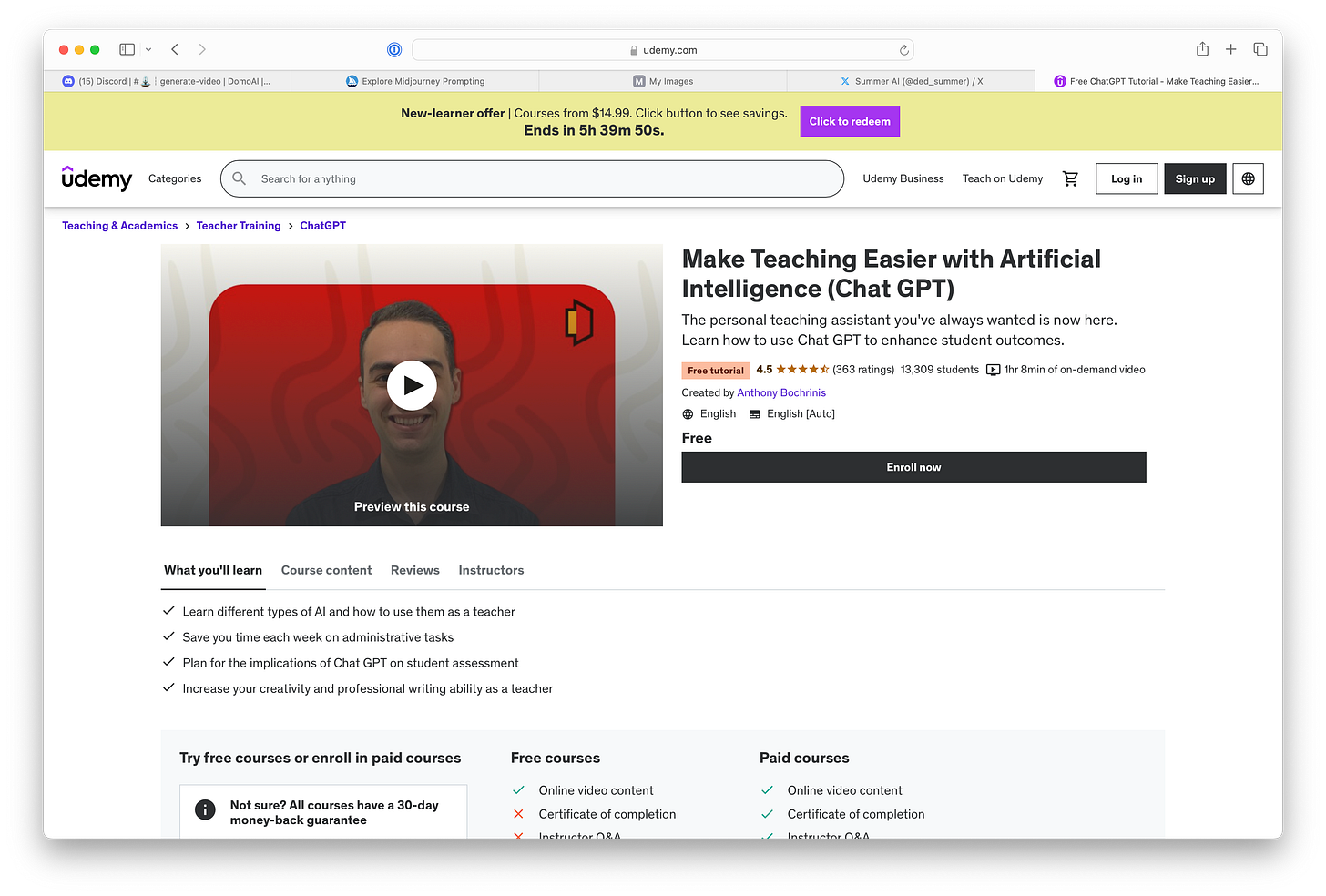Focus the Search for anything field

point(532,178)
